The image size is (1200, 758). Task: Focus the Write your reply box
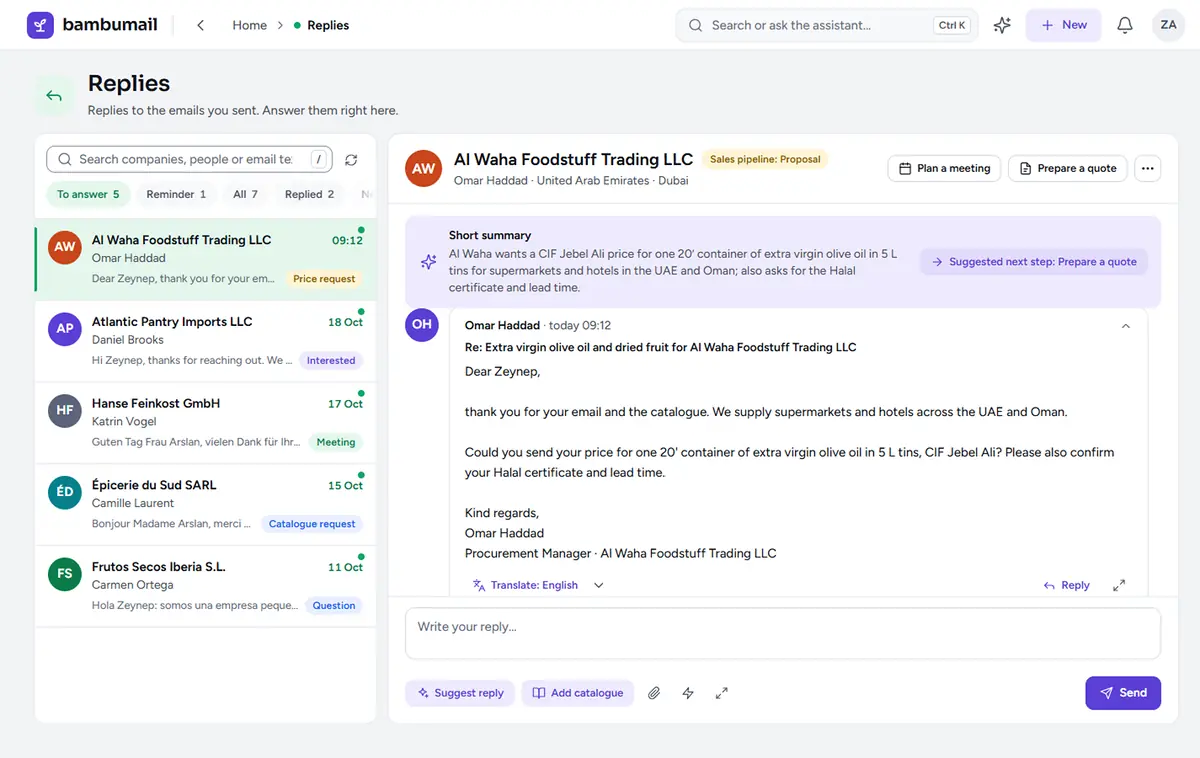point(783,633)
